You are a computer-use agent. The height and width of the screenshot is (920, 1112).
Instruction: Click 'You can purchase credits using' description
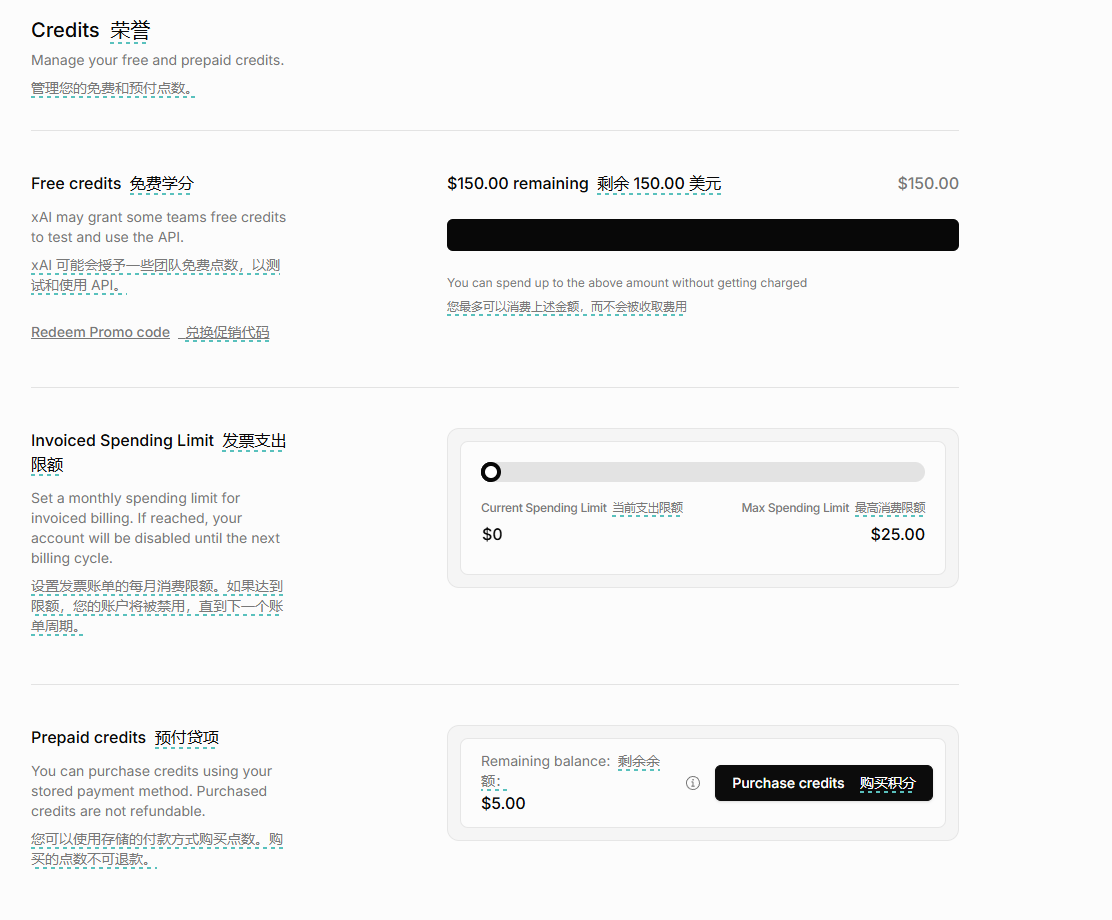click(x=151, y=791)
